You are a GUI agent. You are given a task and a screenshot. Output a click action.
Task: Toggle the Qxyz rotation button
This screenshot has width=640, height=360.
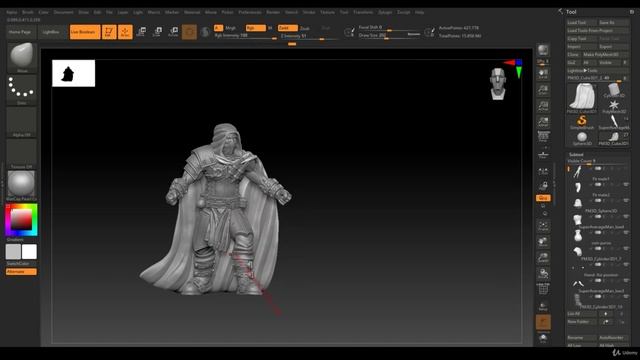tap(543, 198)
